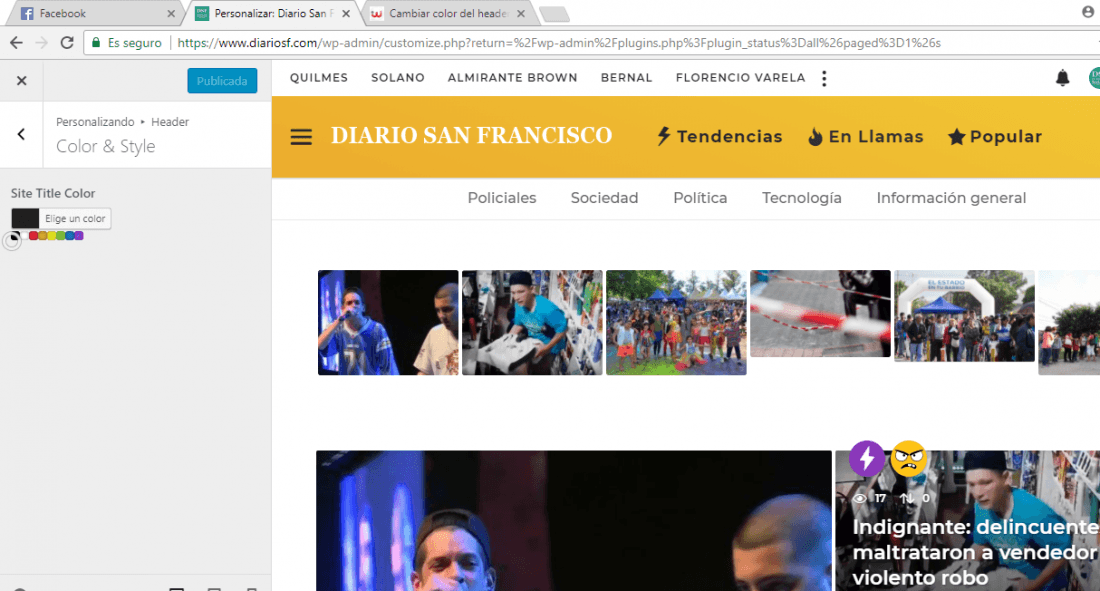
Task: Open the notifications bell
Action: pyautogui.click(x=1063, y=78)
